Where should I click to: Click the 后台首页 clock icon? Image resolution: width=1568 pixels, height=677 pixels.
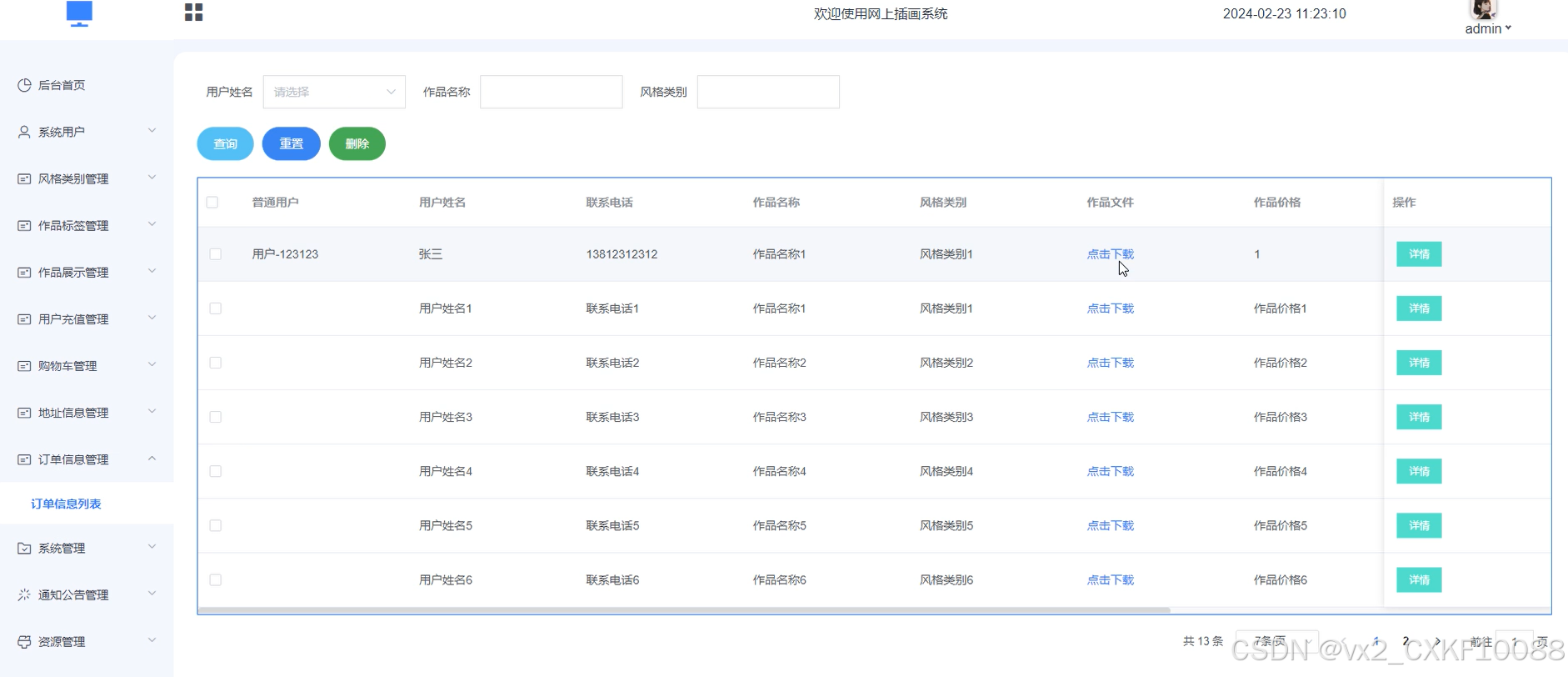pos(24,85)
